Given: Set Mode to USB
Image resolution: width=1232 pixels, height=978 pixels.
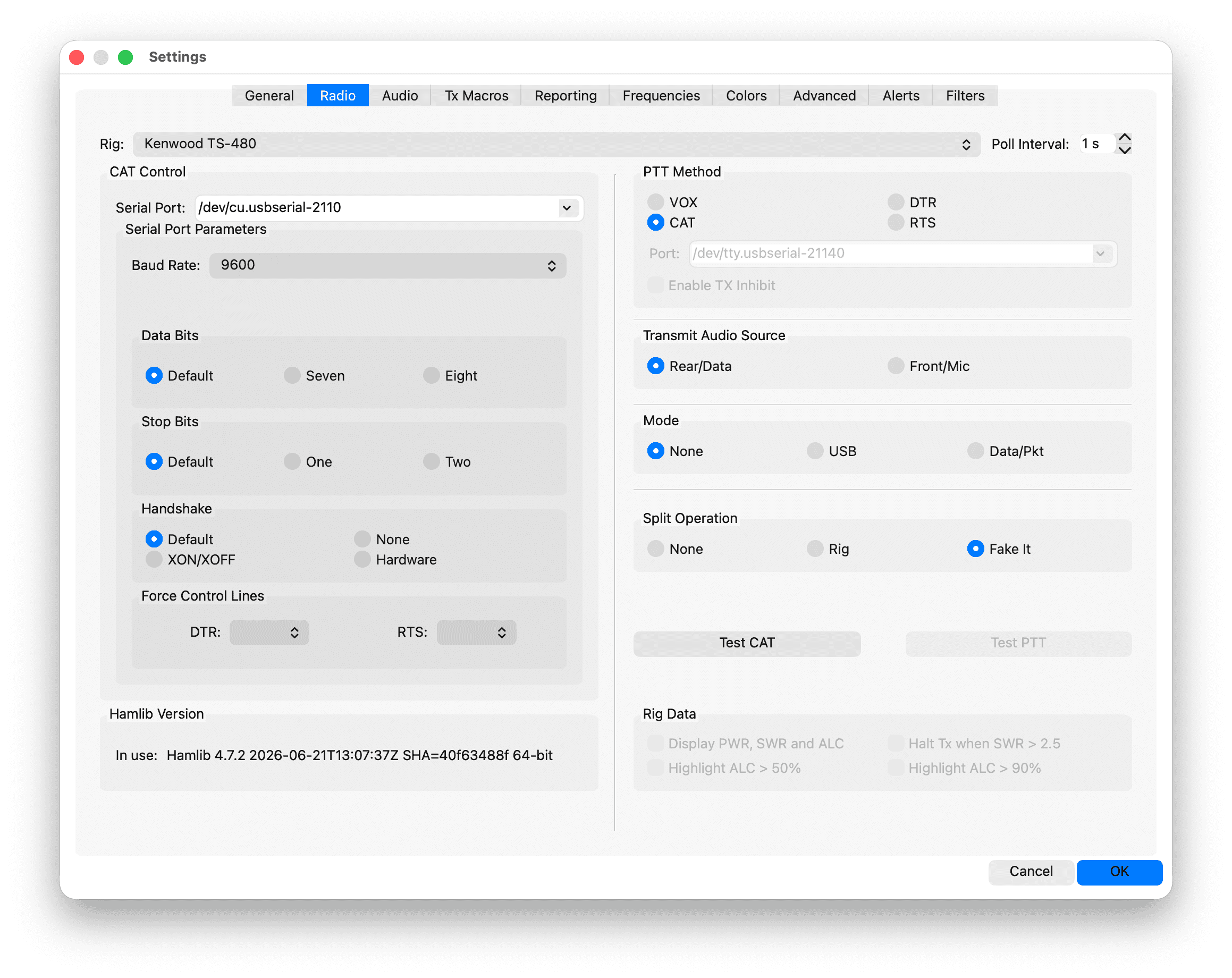Looking at the screenshot, I should 831,451.
